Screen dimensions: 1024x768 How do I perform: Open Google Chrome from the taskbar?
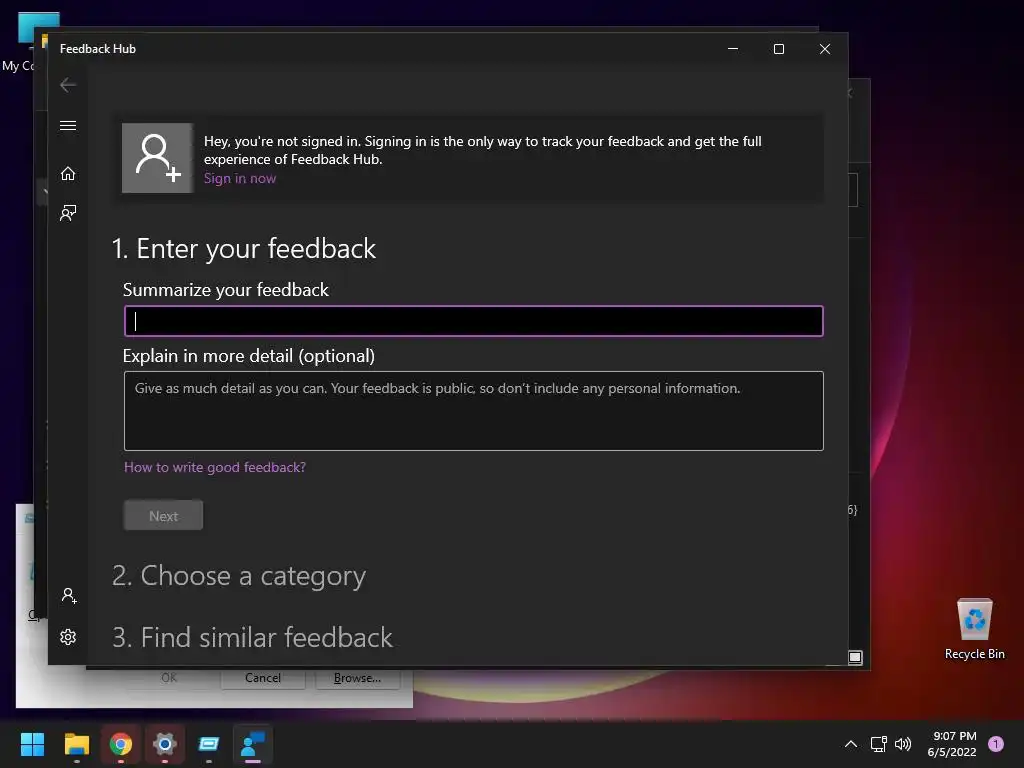pos(121,744)
